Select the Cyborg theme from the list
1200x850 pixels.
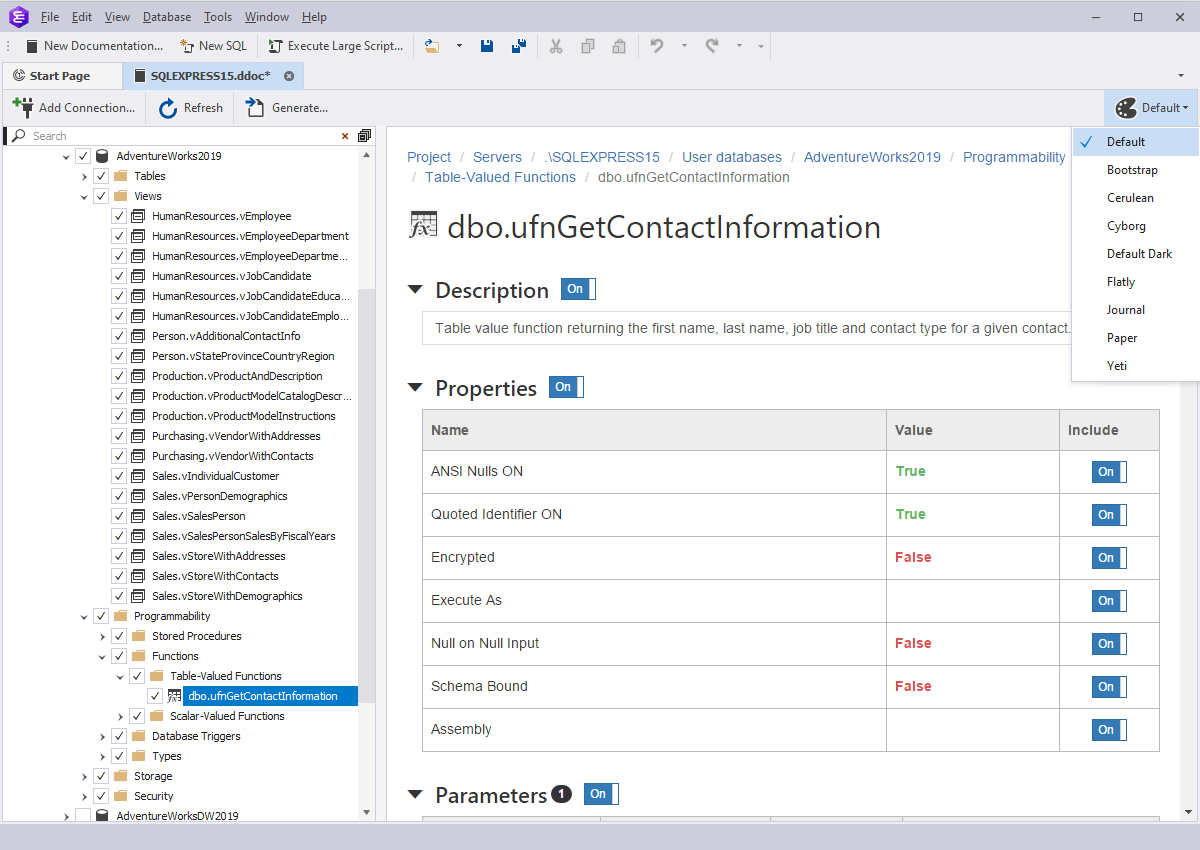coord(1126,225)
